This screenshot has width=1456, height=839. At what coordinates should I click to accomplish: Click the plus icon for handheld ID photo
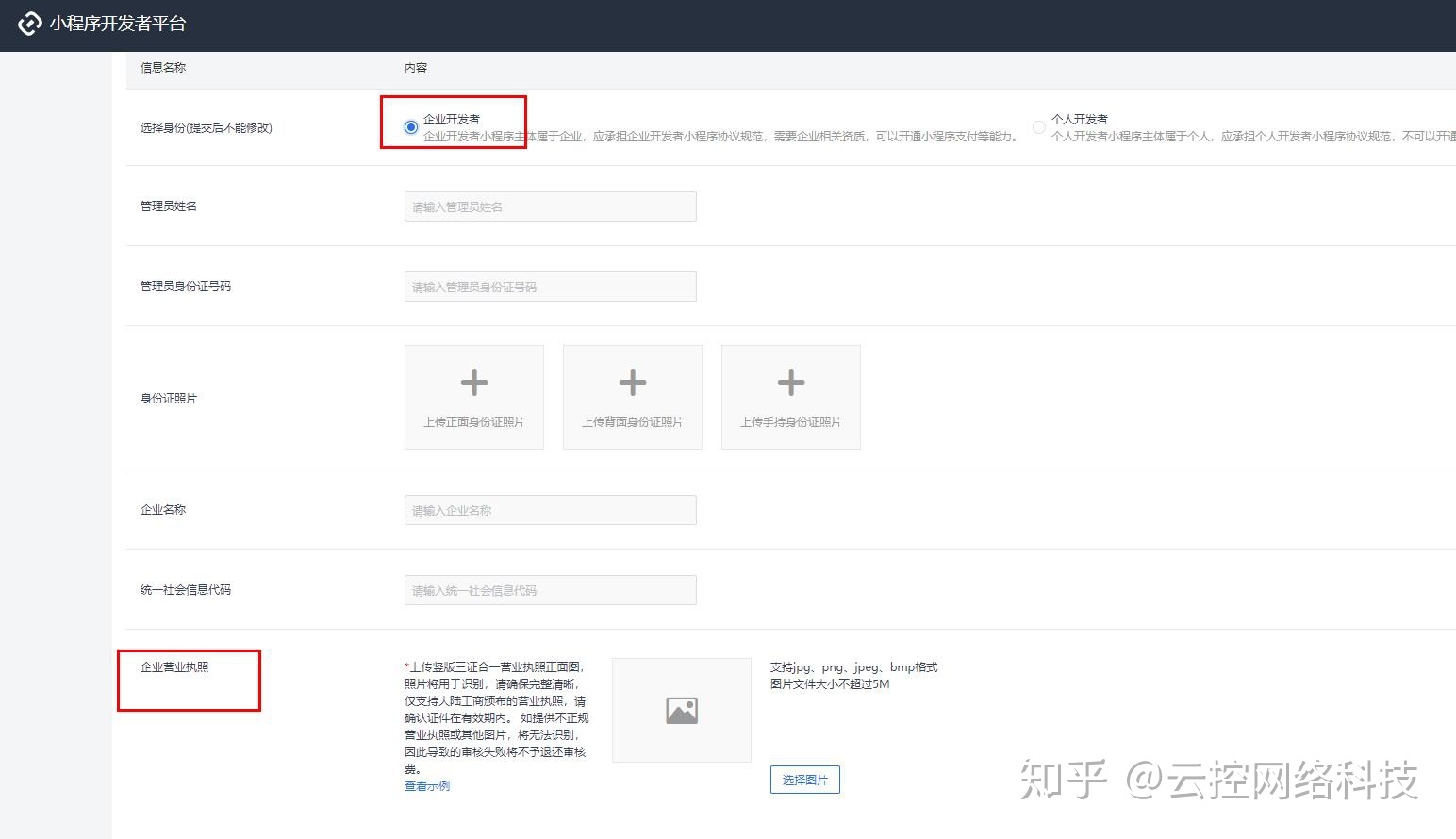[x=790, y=383]
